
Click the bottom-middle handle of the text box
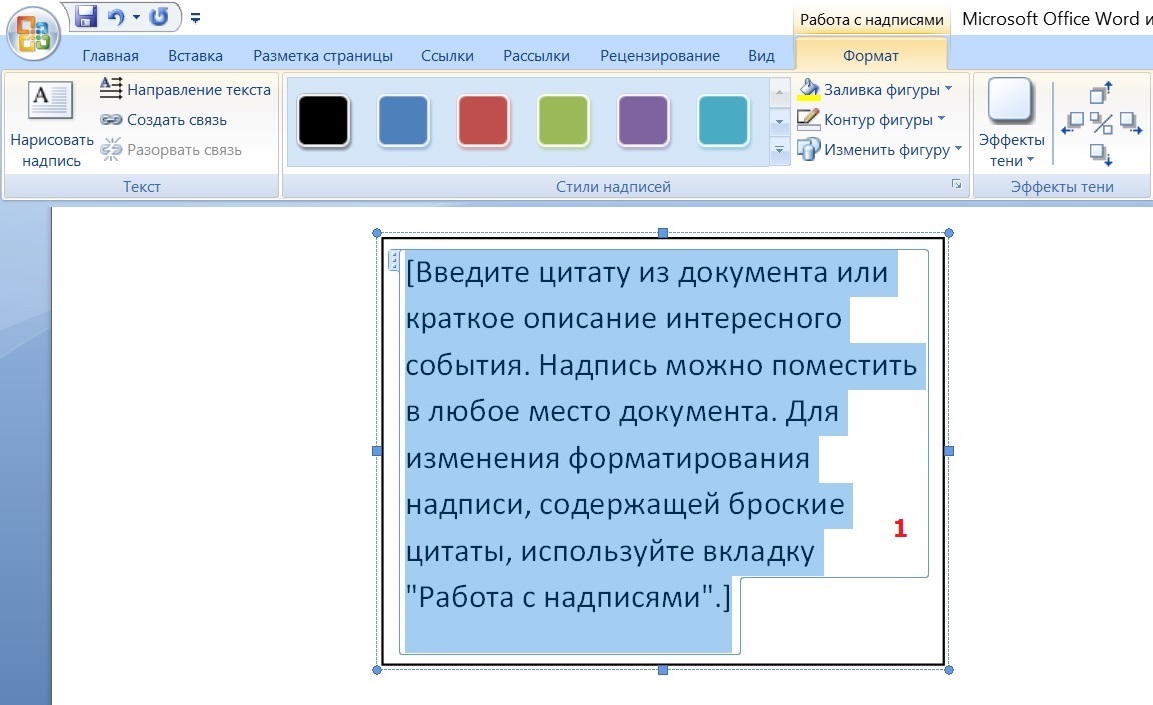(x=663, y=670)
